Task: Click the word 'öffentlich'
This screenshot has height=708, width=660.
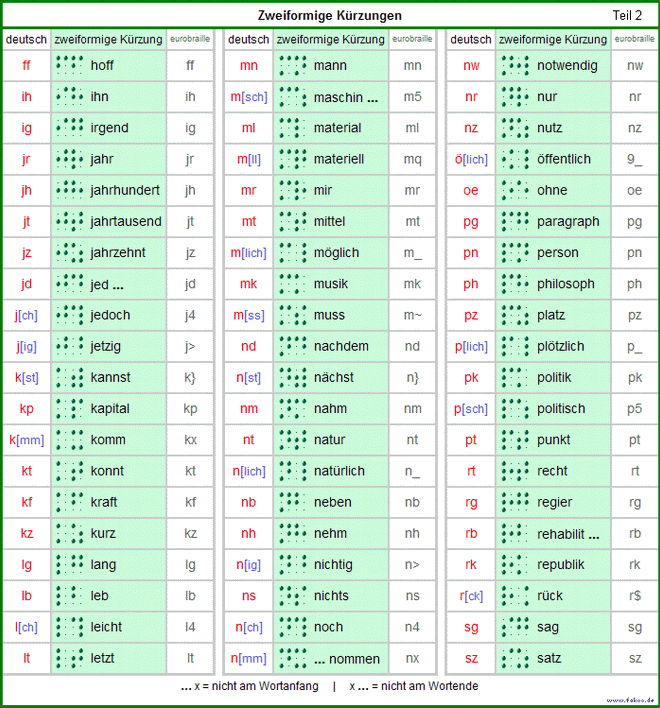Action: [x=564, y=159]
